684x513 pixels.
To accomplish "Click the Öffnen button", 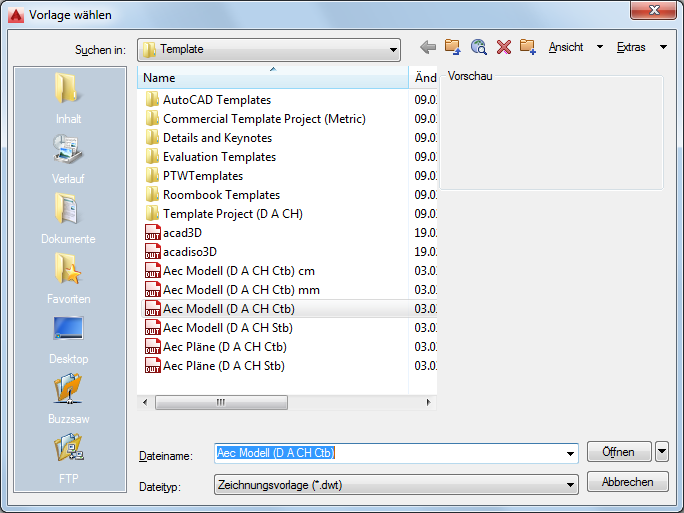I will tap(619, 451).
